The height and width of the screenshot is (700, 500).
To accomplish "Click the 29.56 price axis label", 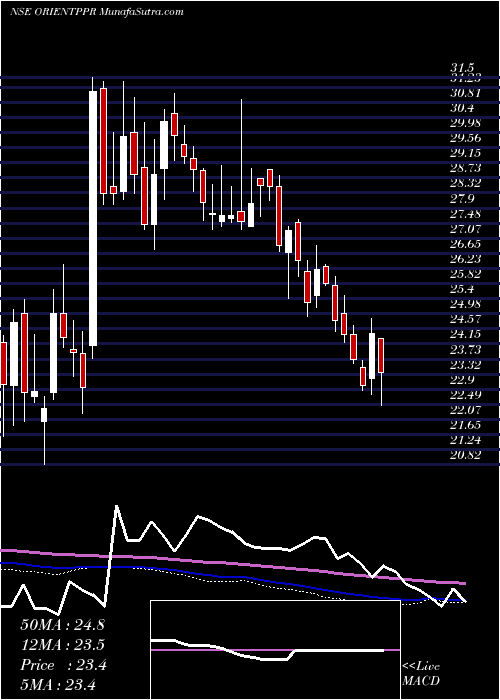I will 465,138.
